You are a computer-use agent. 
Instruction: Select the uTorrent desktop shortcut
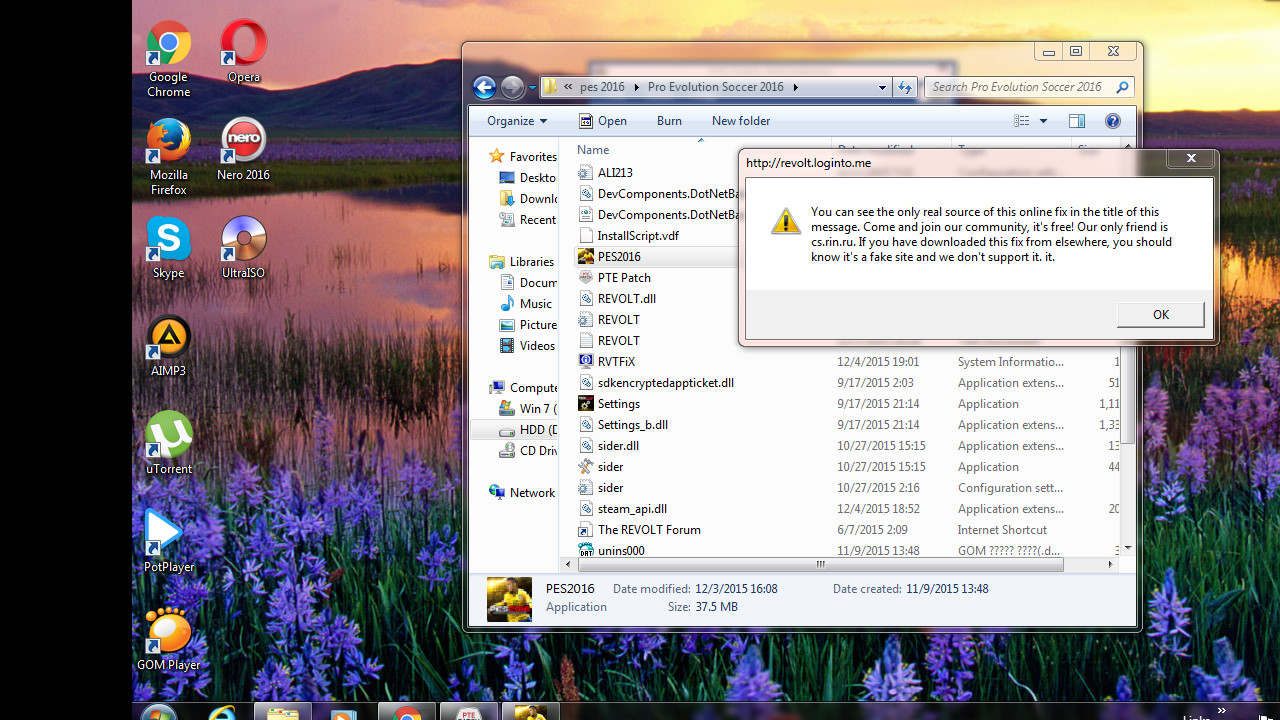(168, 444)
